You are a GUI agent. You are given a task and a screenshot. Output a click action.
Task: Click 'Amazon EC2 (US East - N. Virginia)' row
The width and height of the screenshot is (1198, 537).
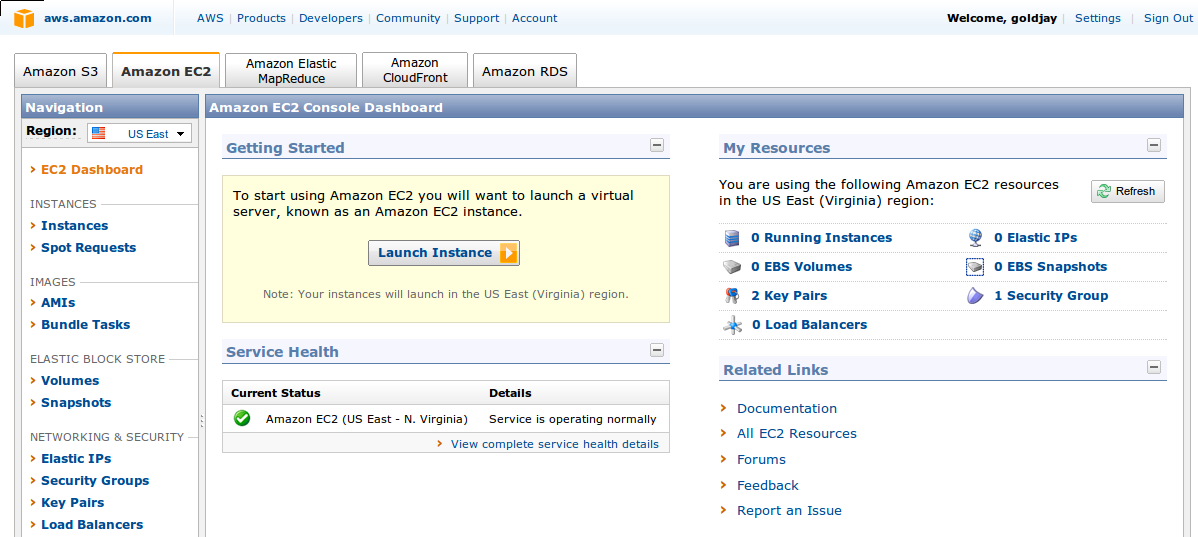click(x=445, y=419)
